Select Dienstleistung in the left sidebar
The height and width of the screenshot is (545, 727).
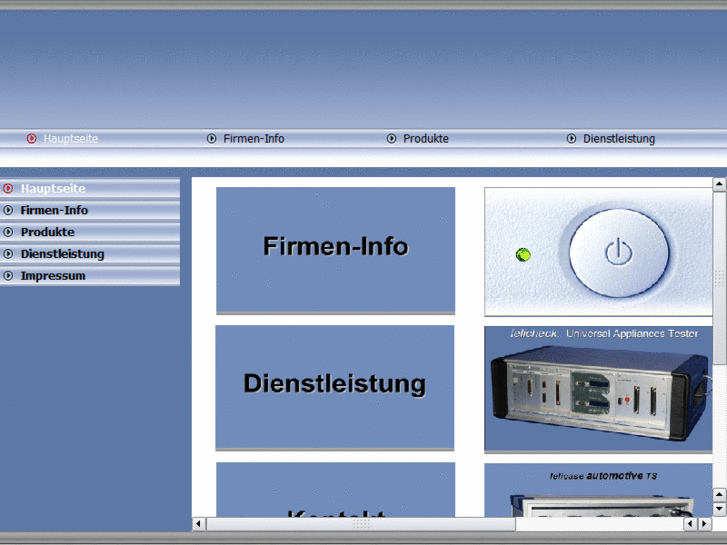90,254
